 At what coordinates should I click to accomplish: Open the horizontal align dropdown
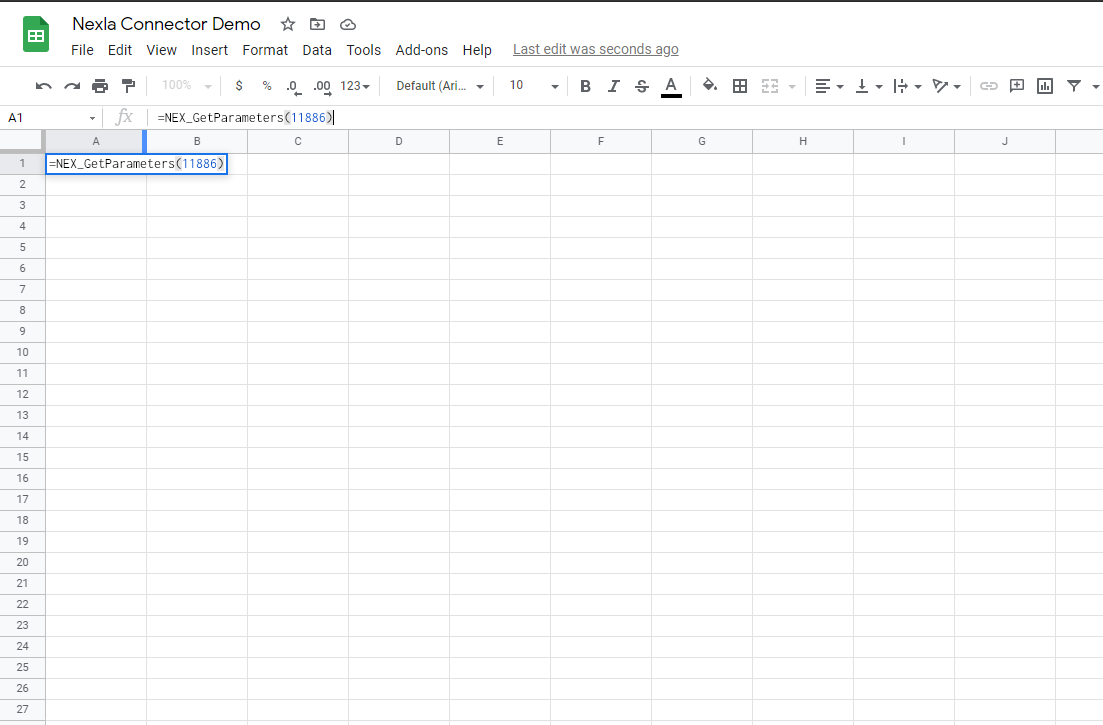(829, 86)
